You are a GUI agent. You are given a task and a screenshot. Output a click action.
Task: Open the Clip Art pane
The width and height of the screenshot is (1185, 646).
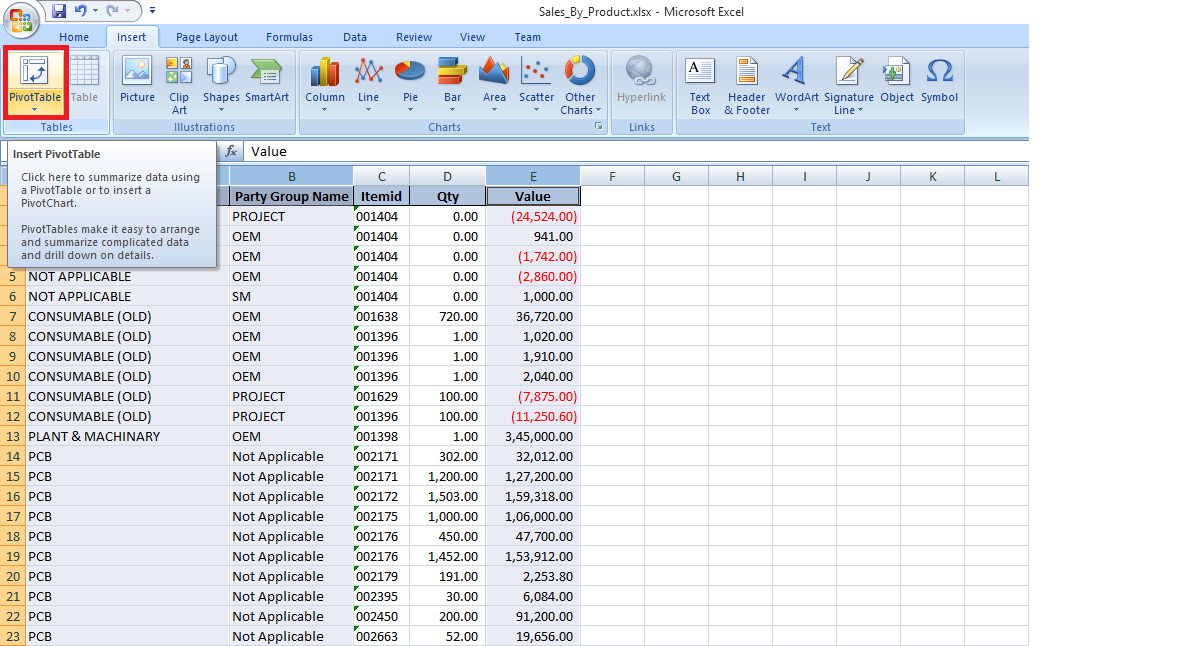click(x=179, y=85)
